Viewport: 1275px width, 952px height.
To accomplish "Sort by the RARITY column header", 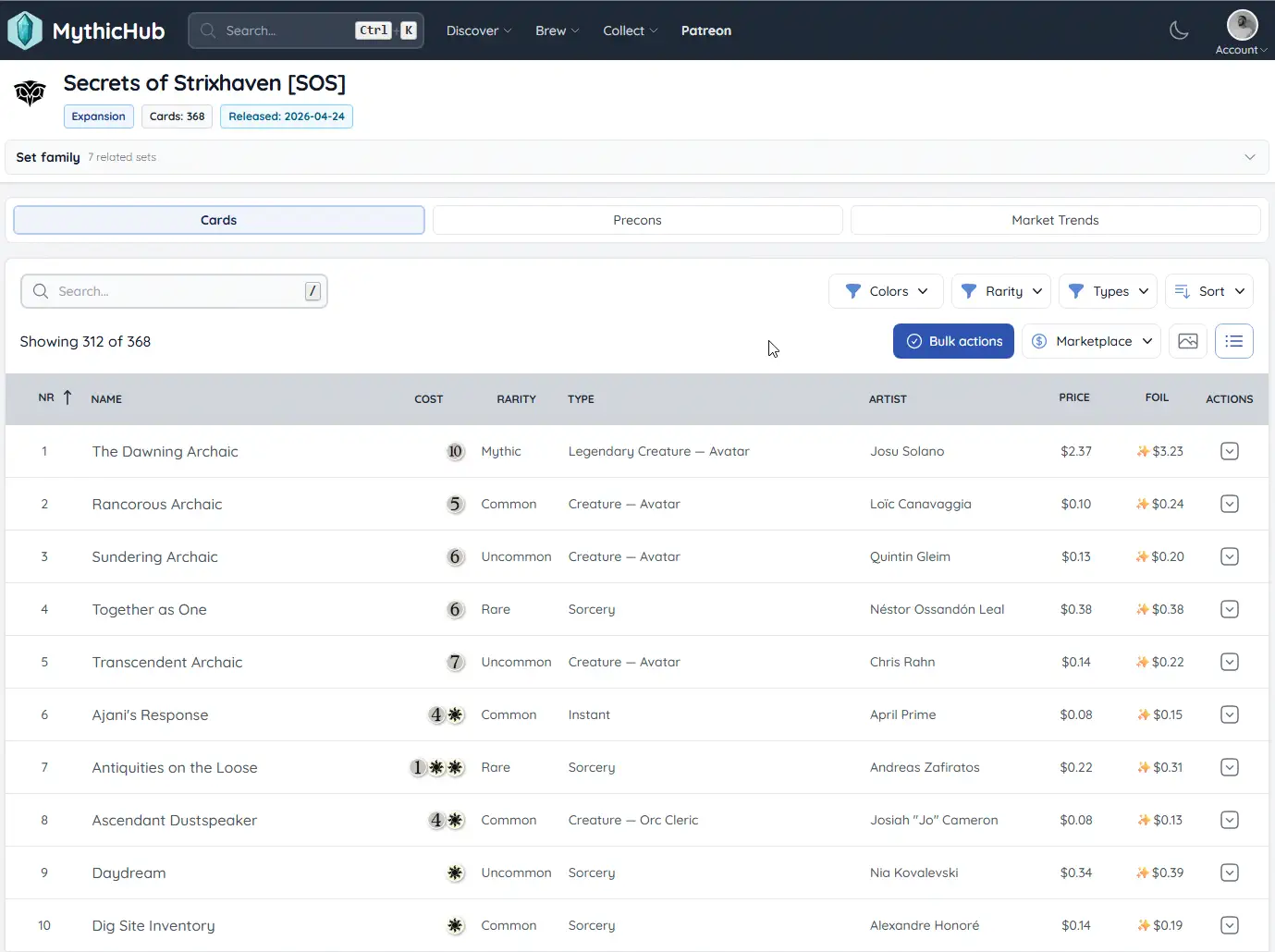I will 516,399.
